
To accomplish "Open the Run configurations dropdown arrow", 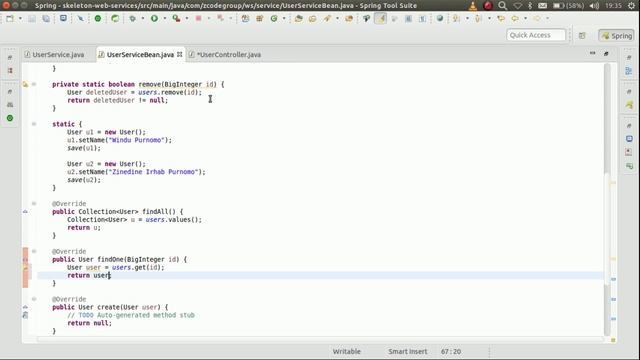I will tap(164, 18).
